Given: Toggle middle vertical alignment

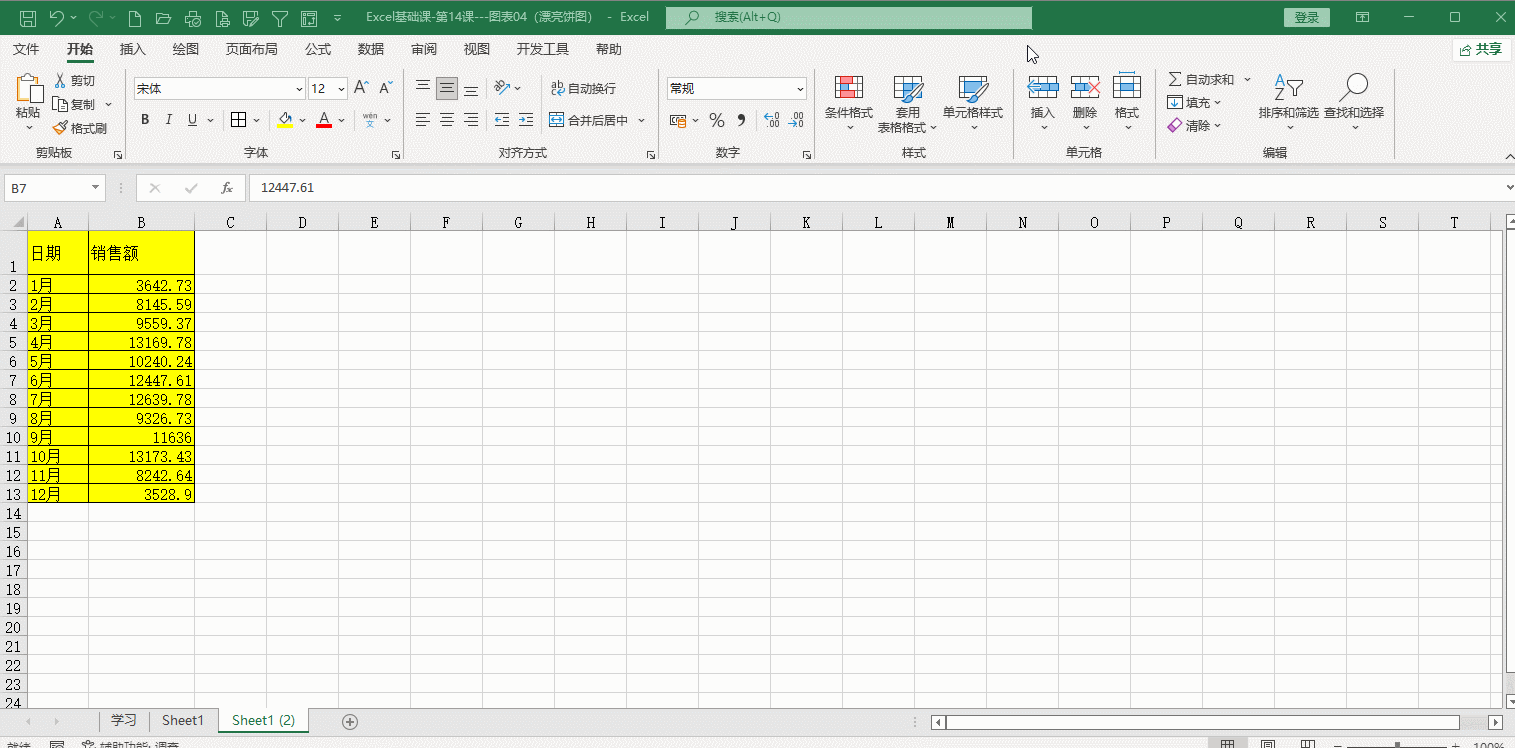Looking at the screenshot, I should [447, 89].
